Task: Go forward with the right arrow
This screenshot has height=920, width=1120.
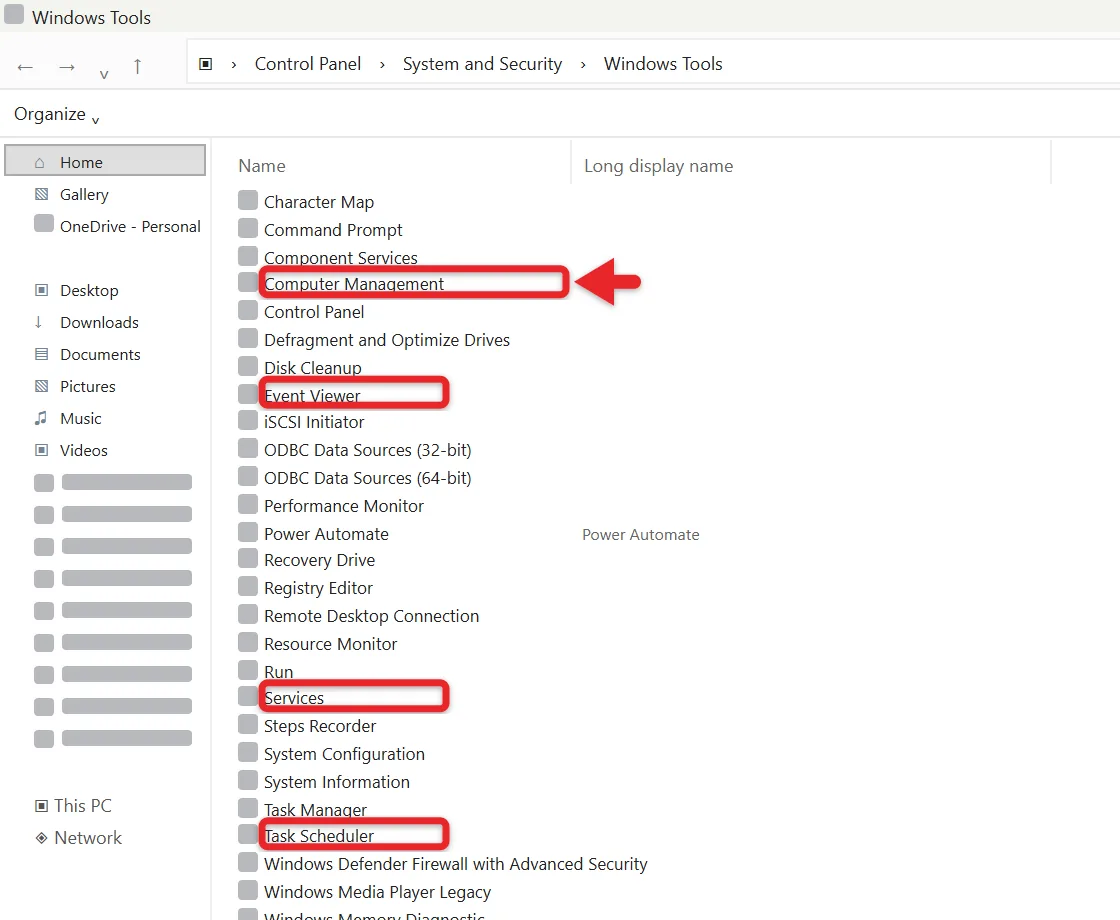Action: (67, 68)
